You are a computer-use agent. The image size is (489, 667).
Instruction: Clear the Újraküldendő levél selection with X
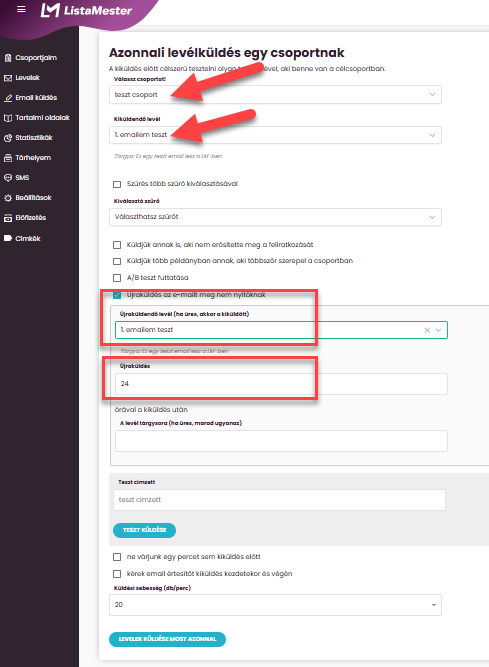(427, 330)
